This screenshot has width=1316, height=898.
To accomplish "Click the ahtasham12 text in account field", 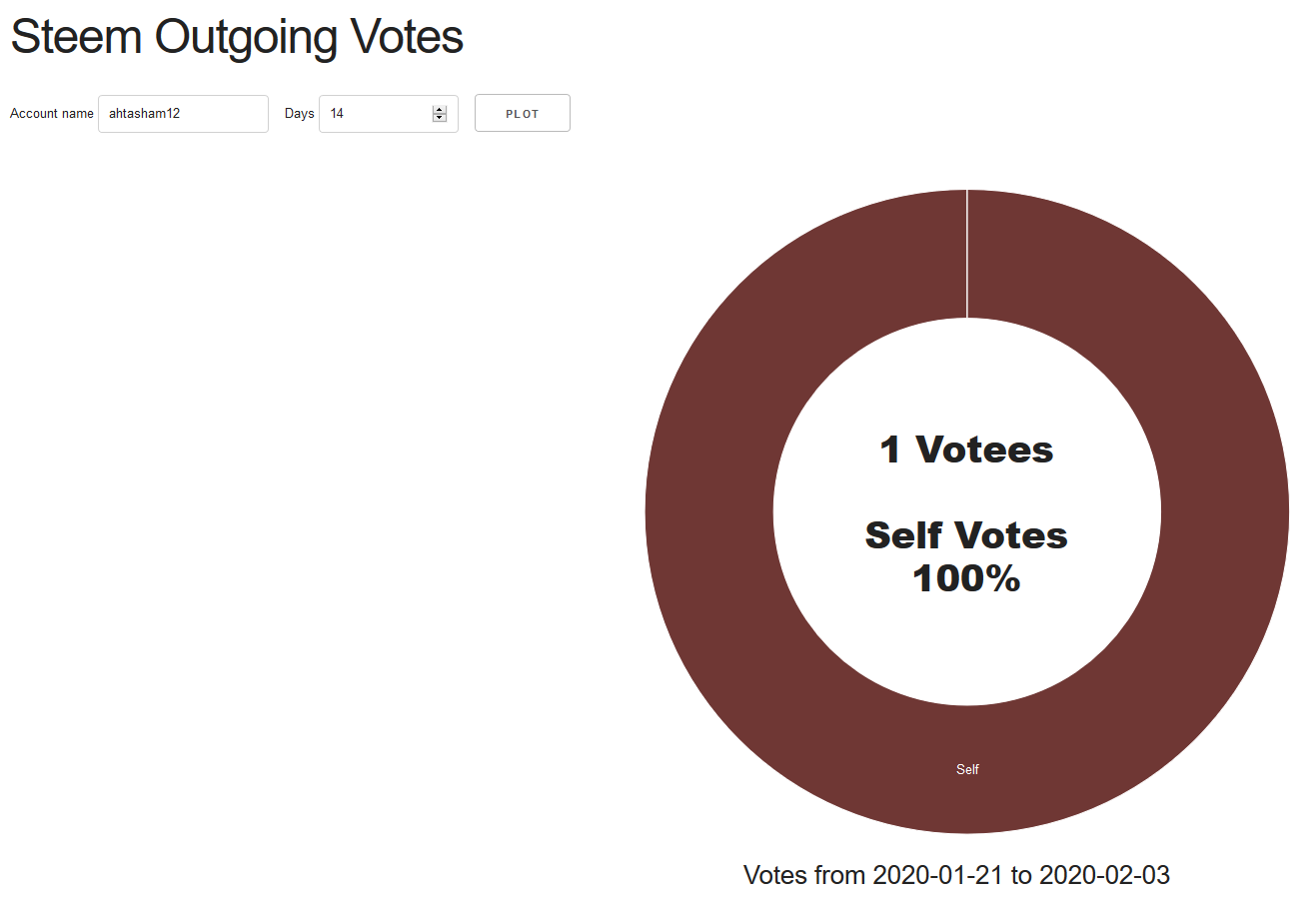I will coord(144,114).
